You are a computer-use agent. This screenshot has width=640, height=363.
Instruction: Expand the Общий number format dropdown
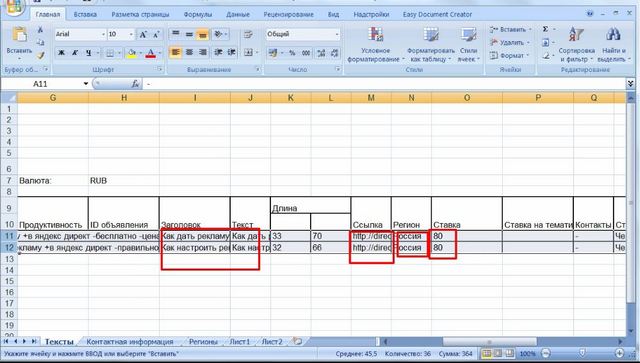(x=337, y=34)
